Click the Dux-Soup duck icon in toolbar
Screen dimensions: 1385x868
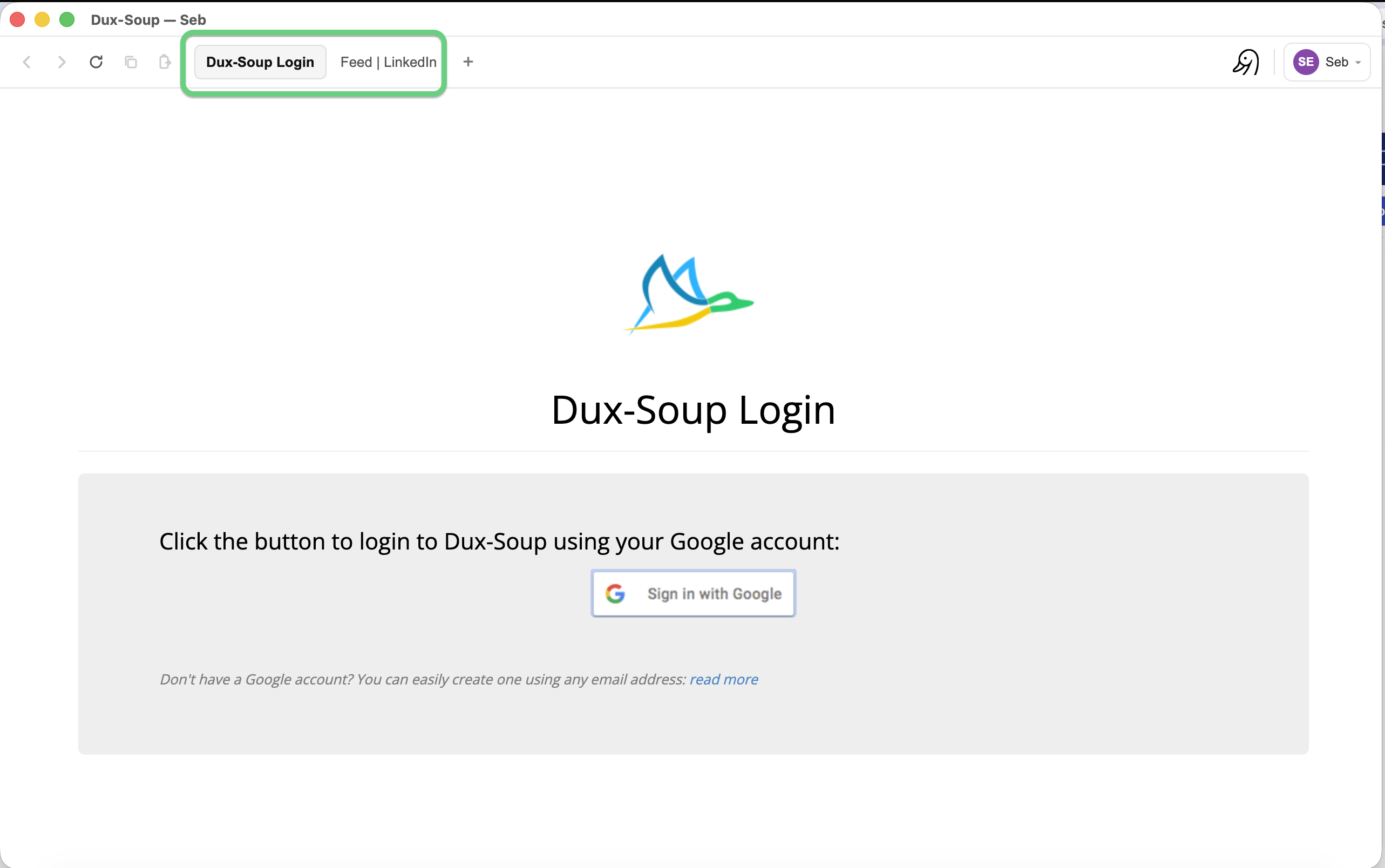(1246, 62)
